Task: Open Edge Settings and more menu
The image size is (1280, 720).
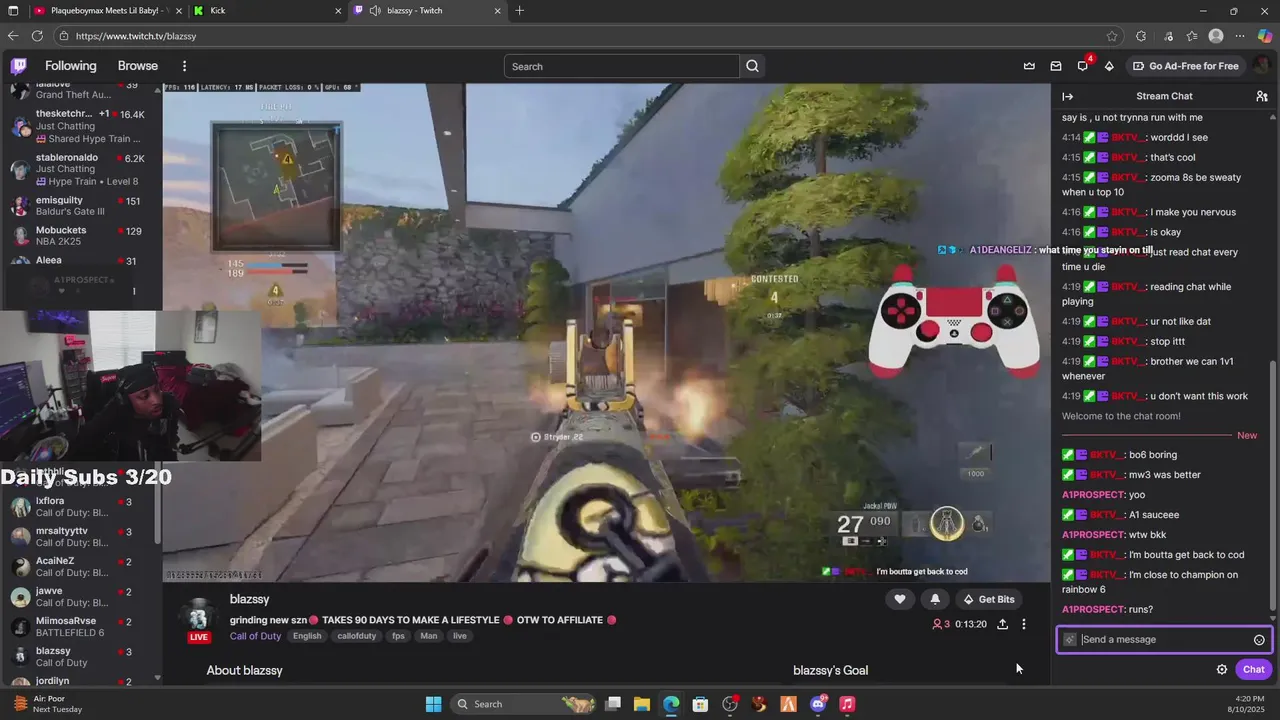Action: (1241, 36)
